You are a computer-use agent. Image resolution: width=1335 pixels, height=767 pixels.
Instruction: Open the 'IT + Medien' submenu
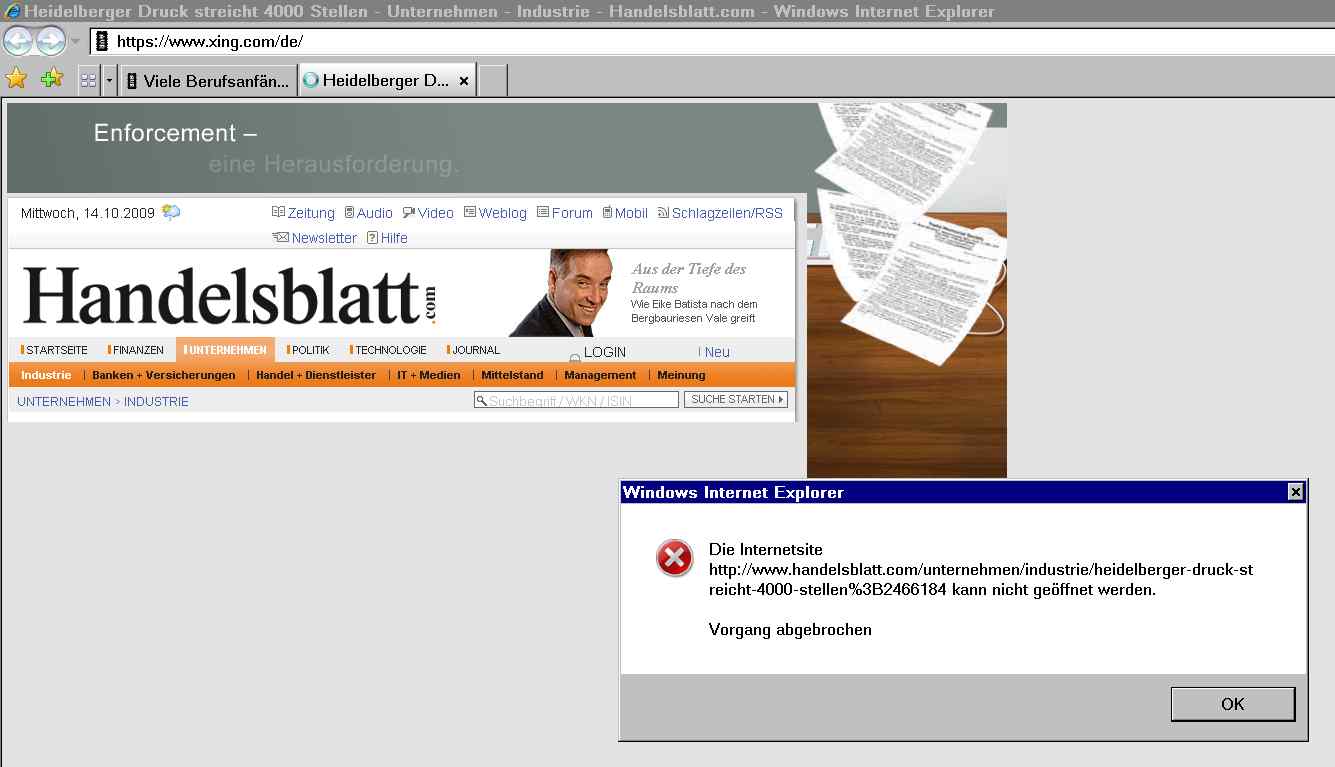tap(429, 375)
